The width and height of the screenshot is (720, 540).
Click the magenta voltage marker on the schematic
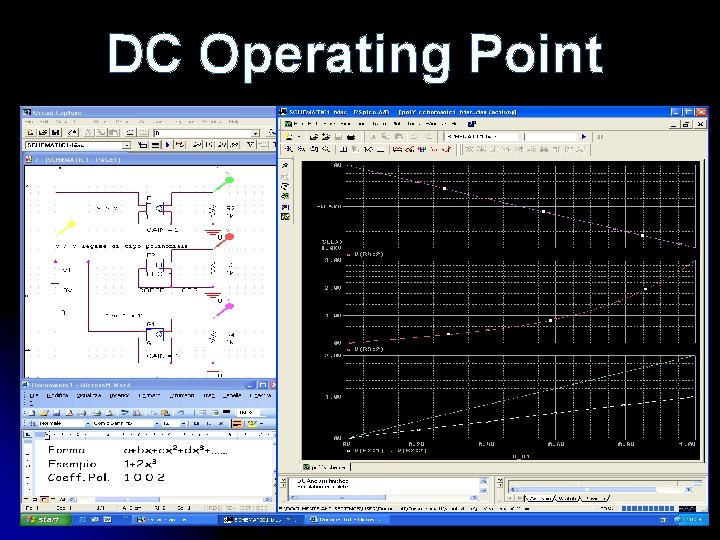click(x=225, y=310)
